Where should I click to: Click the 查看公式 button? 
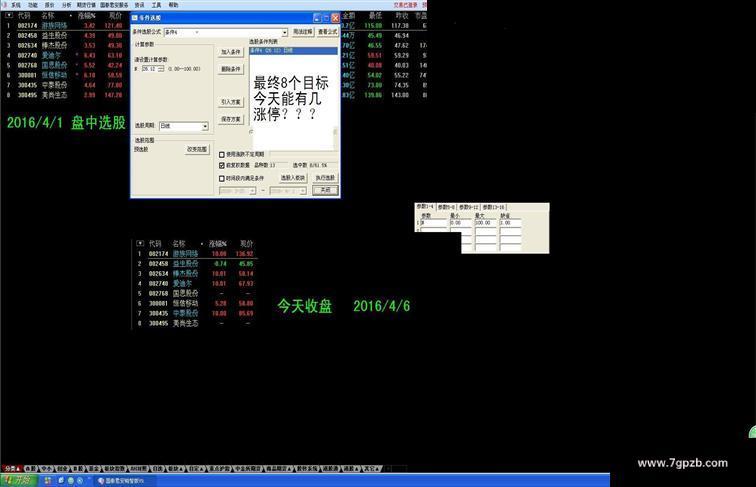click(x=328, y=32)
